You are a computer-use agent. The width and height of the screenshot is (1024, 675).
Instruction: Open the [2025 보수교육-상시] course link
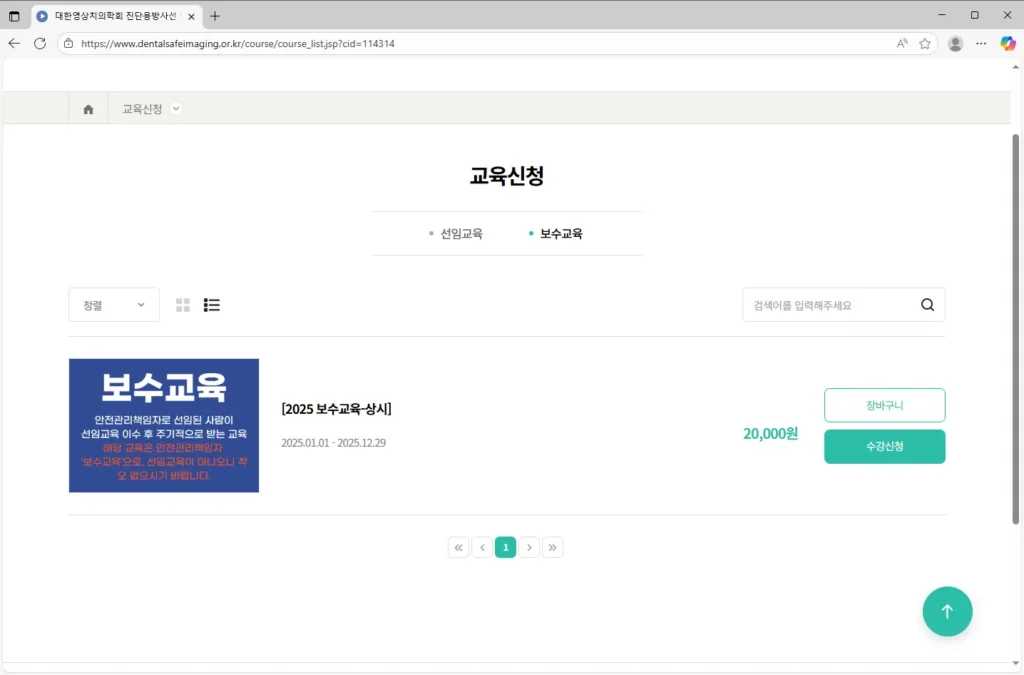pyautogui.click(x=337, y=408)
